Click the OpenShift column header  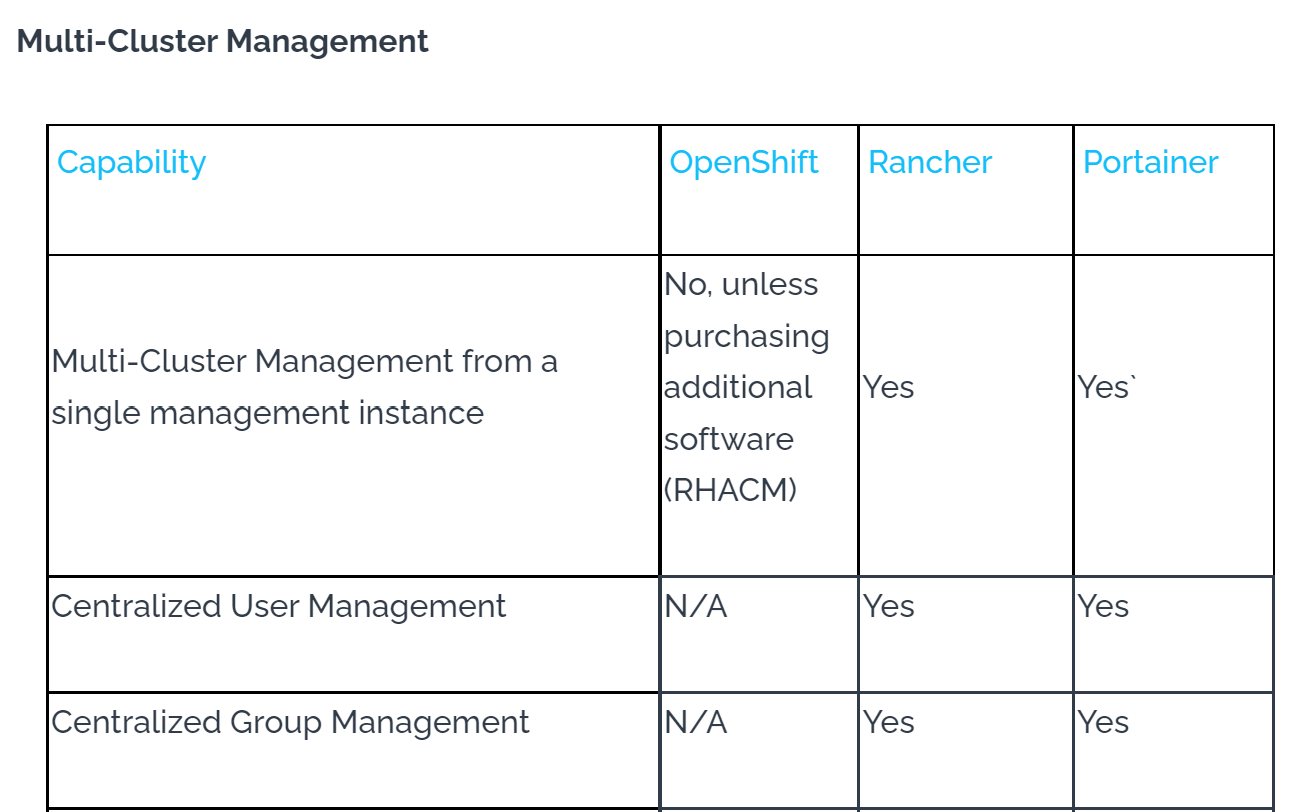pyautogui.click(x=744, y=163)
